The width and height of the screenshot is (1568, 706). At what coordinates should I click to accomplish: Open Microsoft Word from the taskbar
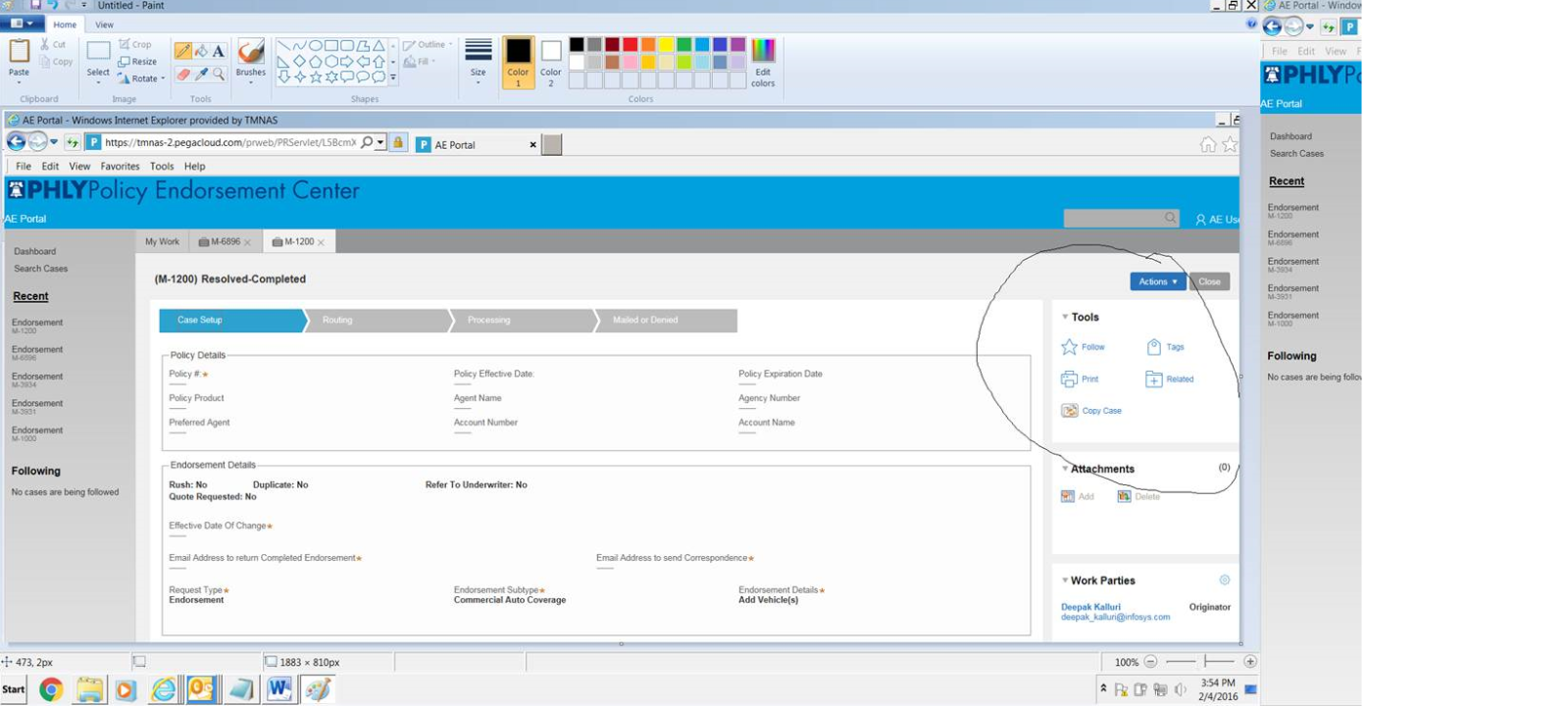click(279, 689)
